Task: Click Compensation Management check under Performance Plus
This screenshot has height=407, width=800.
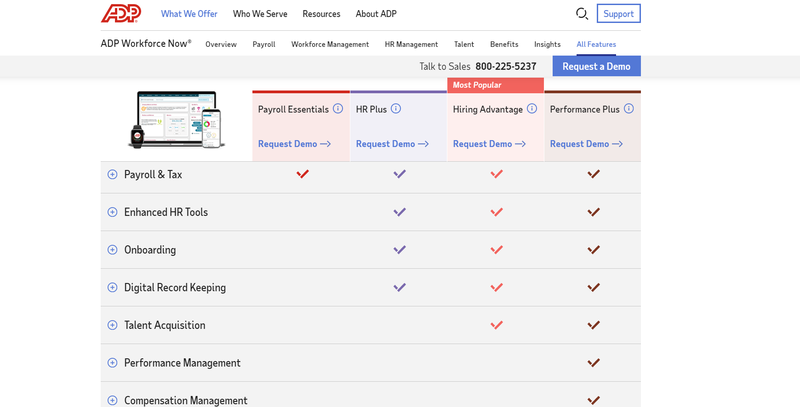Action: click(593, 400)
